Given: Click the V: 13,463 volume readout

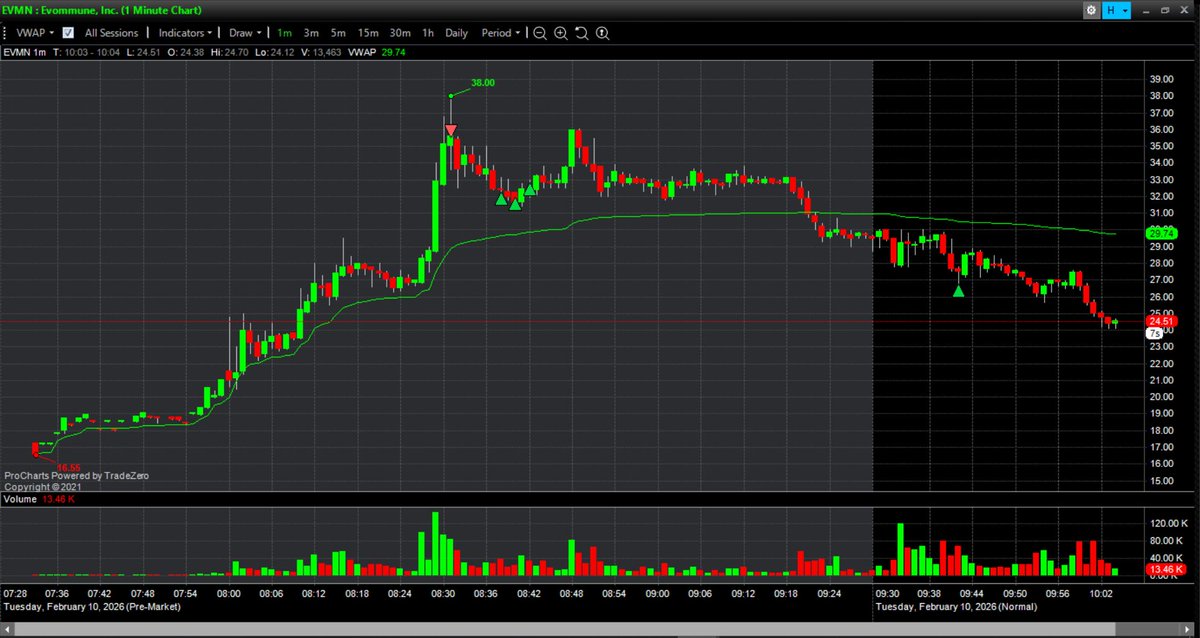Looking at the screenshot, I should click(x=322, y=52).
